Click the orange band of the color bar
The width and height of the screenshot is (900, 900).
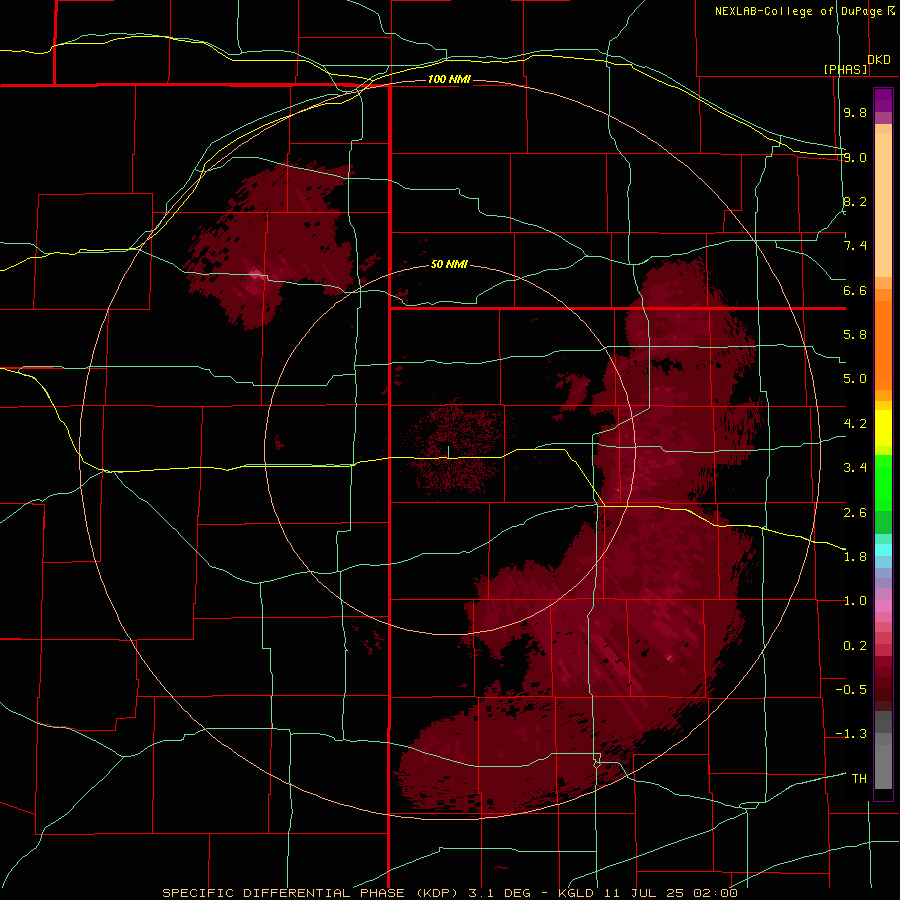tap(883, 339)
